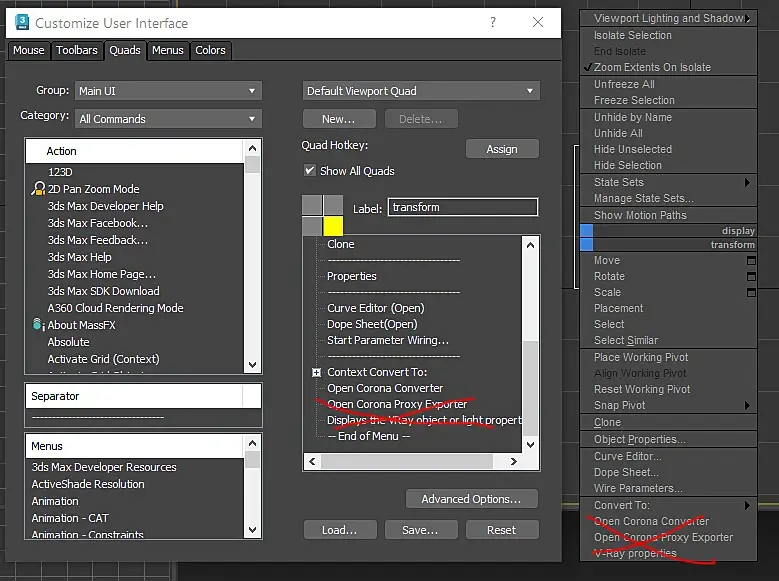The image size is (779, 581).
Task: Click the 2D Pan Zoom Mode action icon
Action: click(x=38, y=189)
